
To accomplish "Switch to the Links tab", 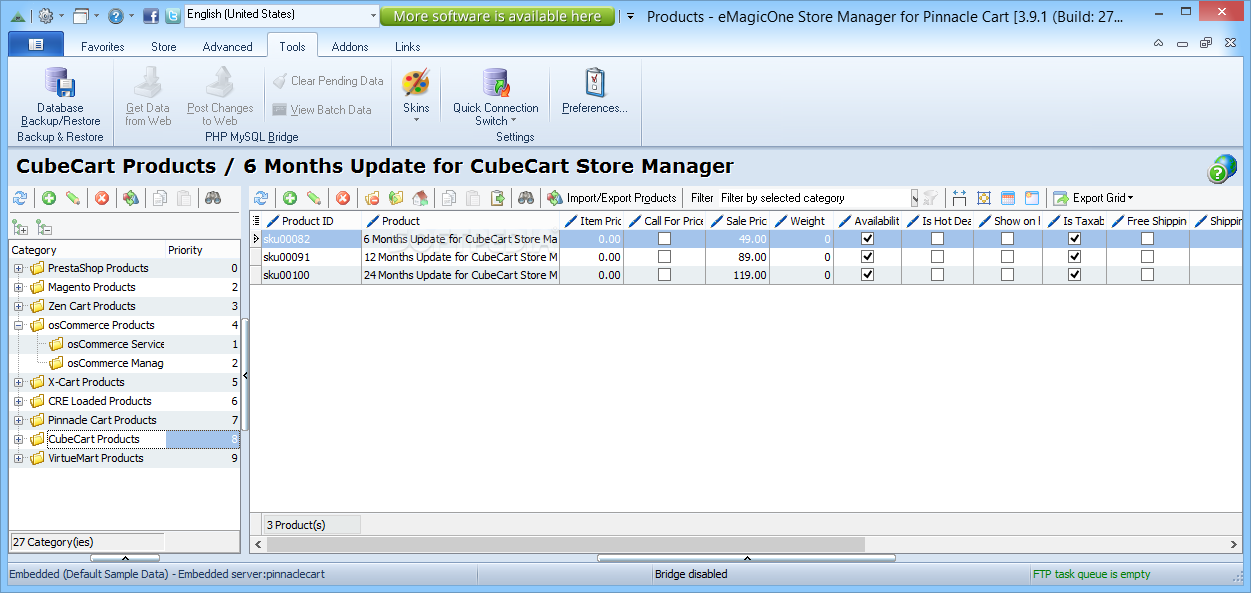I will [408, 46].
